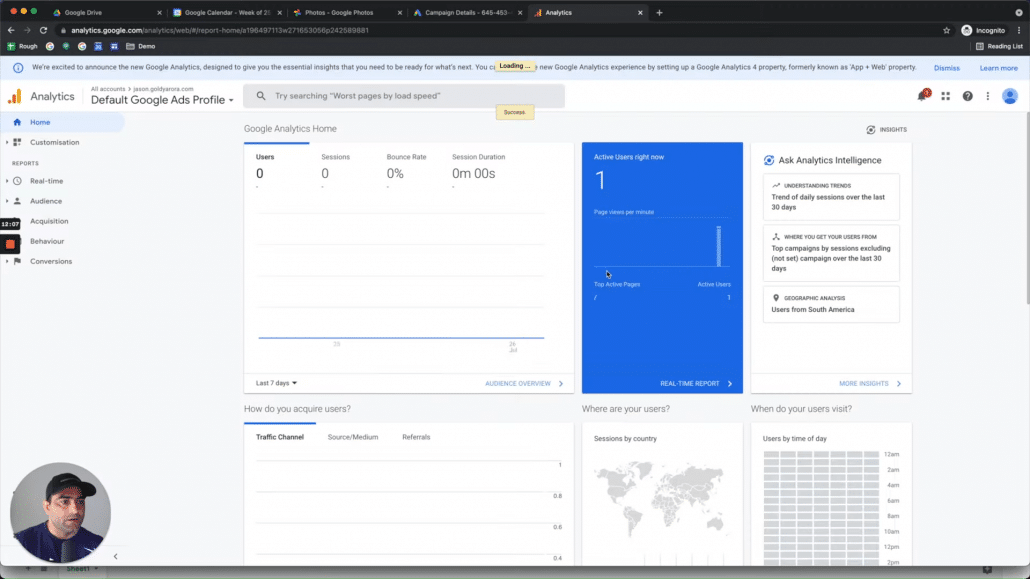Click the Sessions by country world map
The width and height of the screenshot is (1030, 579).
click(659, 501)
